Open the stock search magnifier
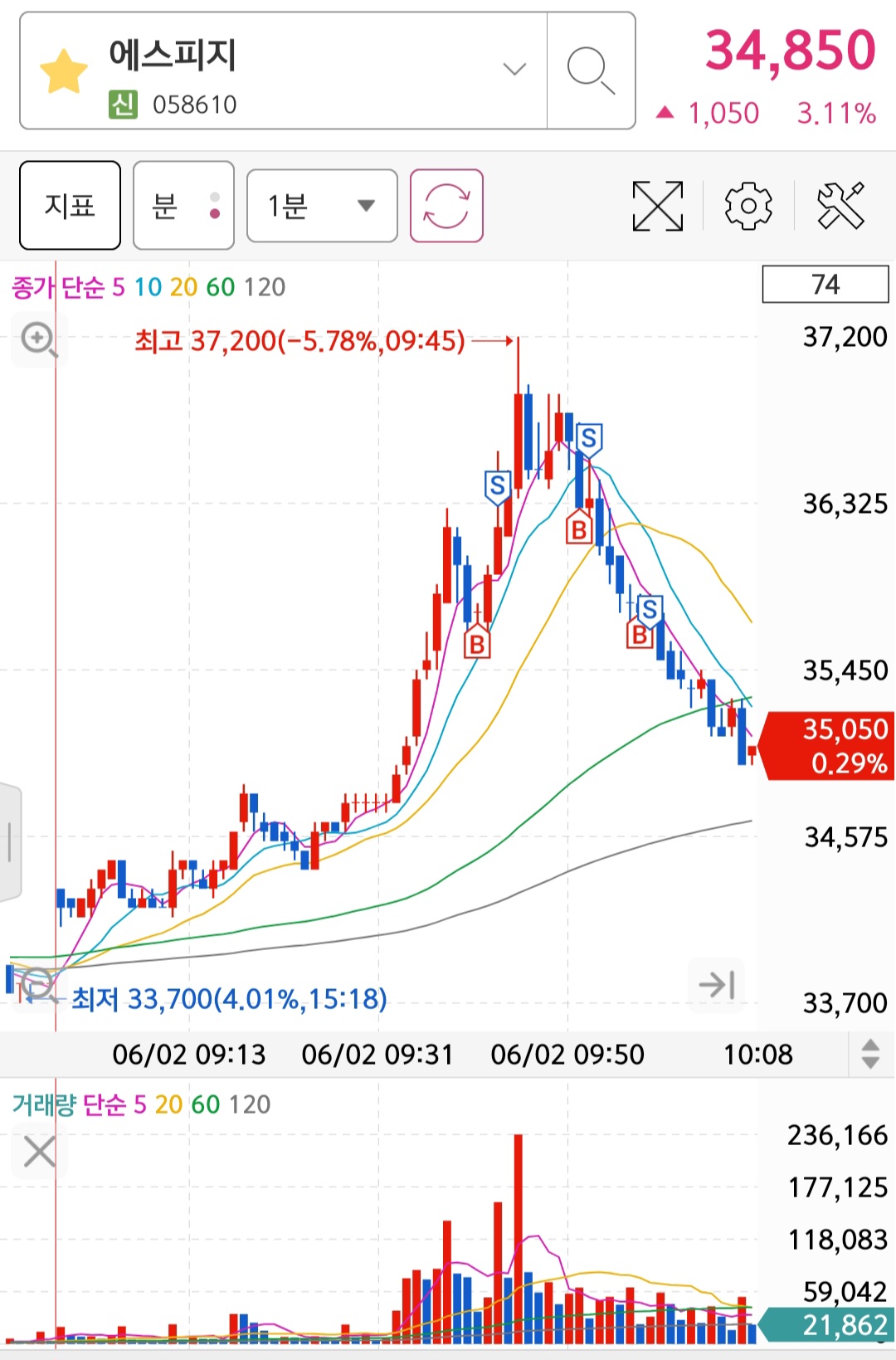This screenshot has width=896, height=1360. [591, 71]
